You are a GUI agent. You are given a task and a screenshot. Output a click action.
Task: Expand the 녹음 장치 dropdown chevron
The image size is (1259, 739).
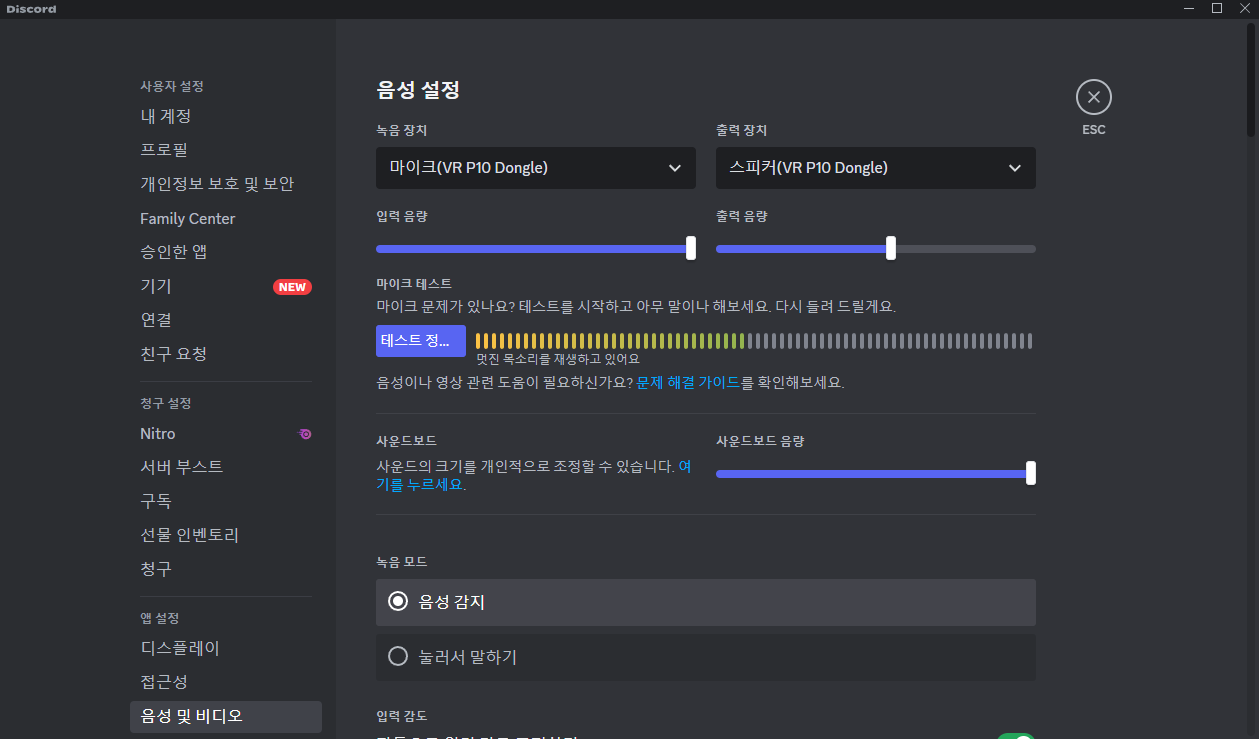tap(675, 168)
